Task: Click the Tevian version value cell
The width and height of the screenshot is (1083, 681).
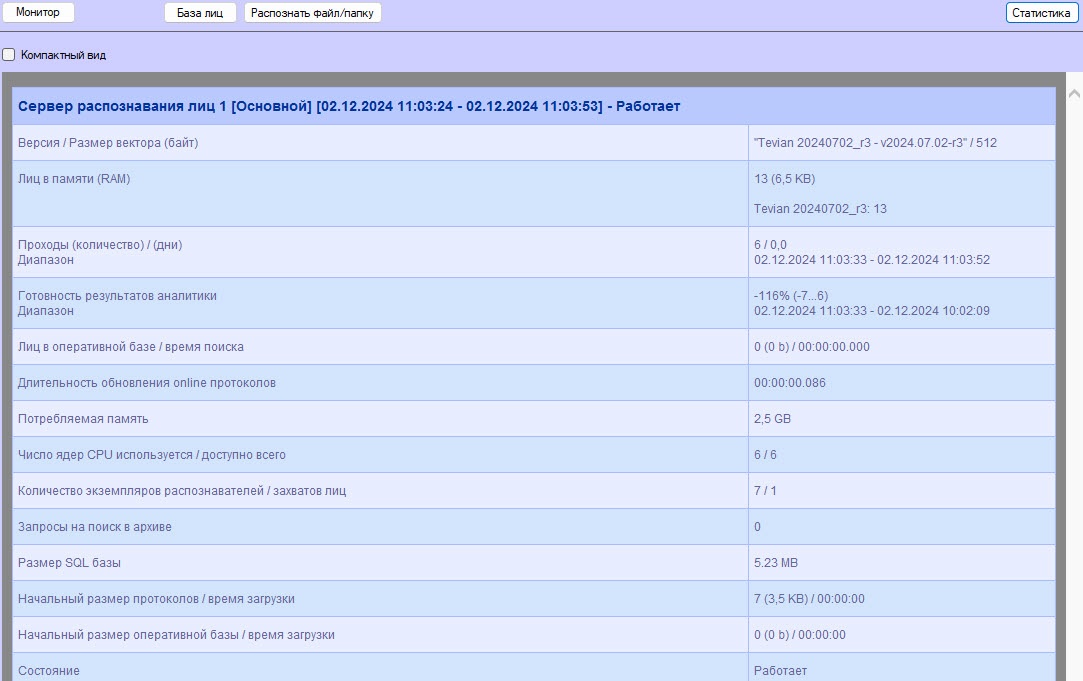Action: click(875, 143)
